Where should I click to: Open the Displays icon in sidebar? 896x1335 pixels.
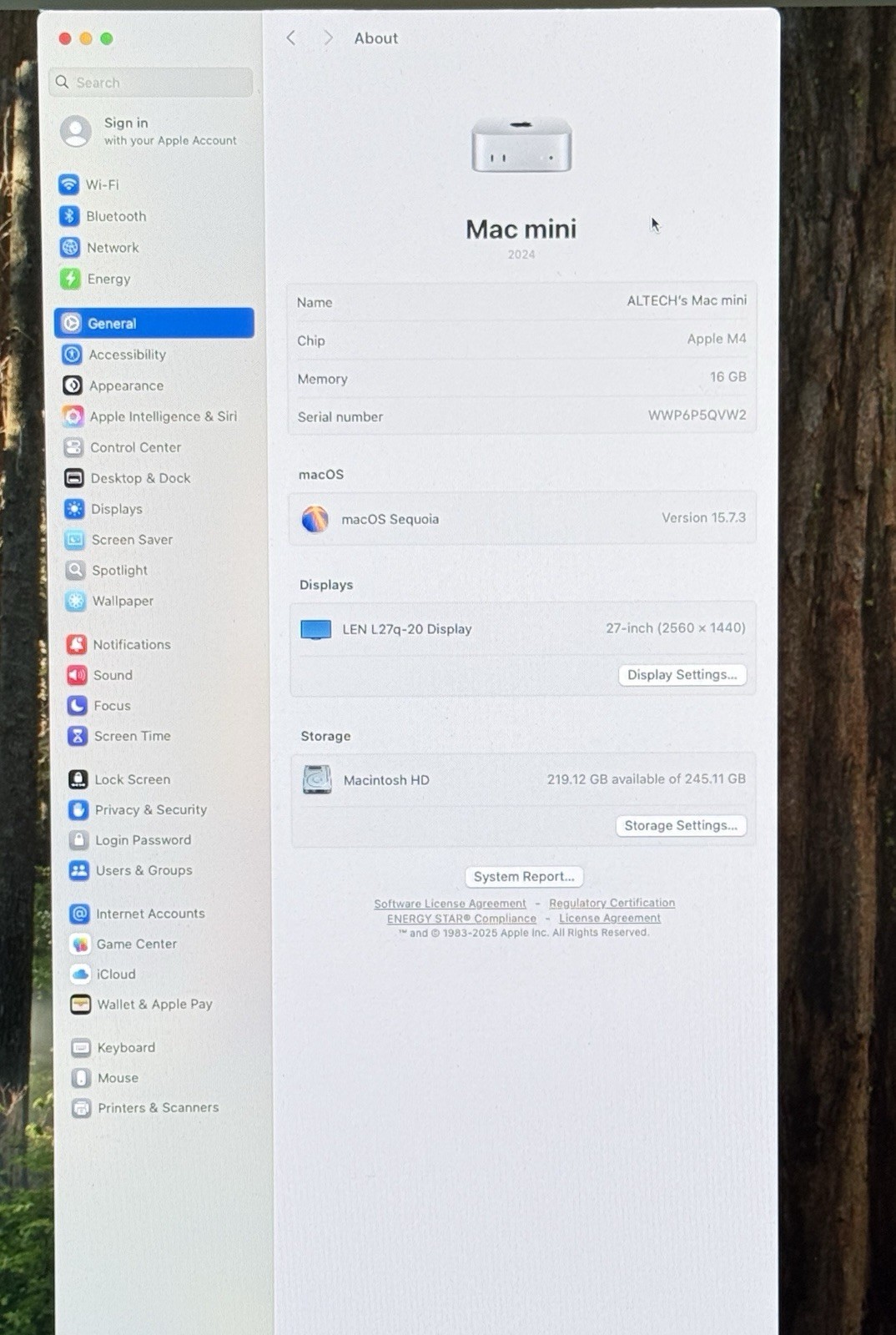(74, 509)
